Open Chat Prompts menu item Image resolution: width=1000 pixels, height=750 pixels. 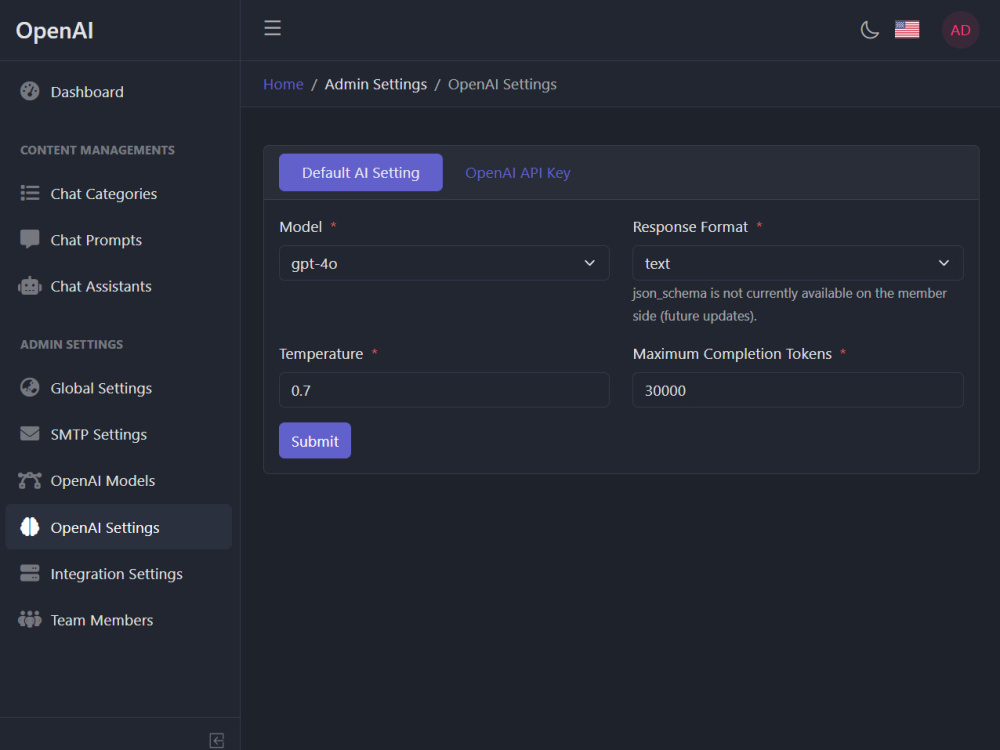point(119,240)
